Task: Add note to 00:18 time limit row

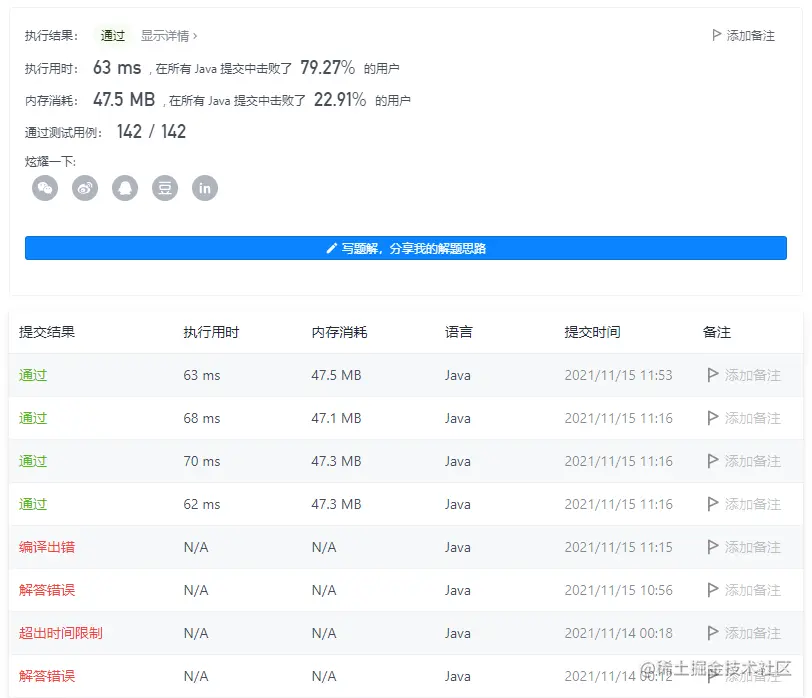Action: coord(744,633)
